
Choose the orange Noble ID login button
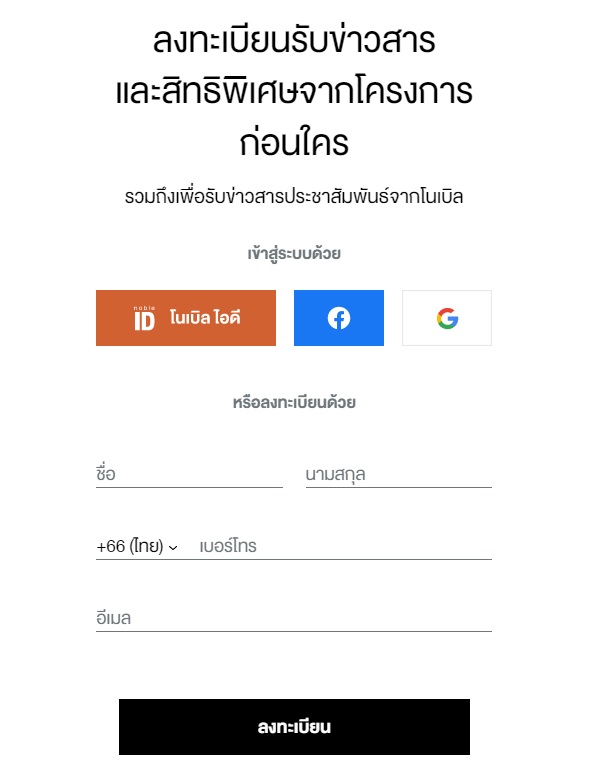point(186,318)
